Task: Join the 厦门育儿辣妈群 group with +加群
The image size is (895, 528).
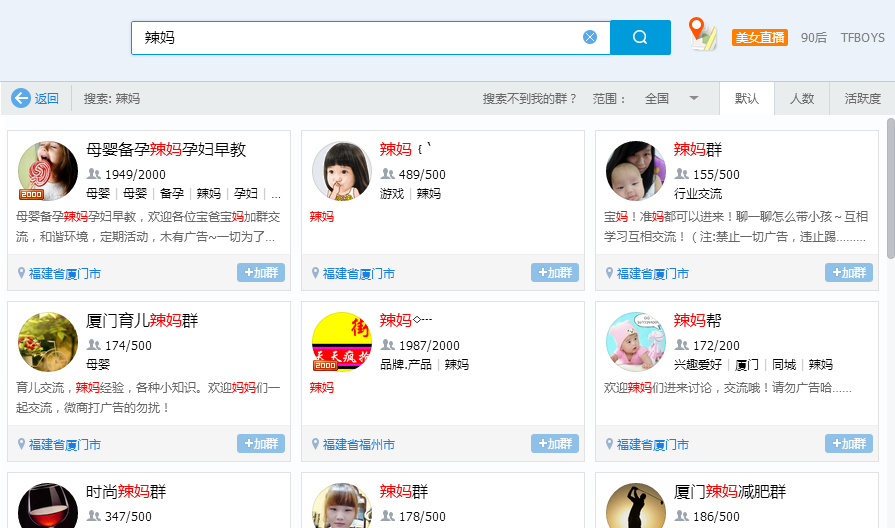Action: tap(261, 444)
